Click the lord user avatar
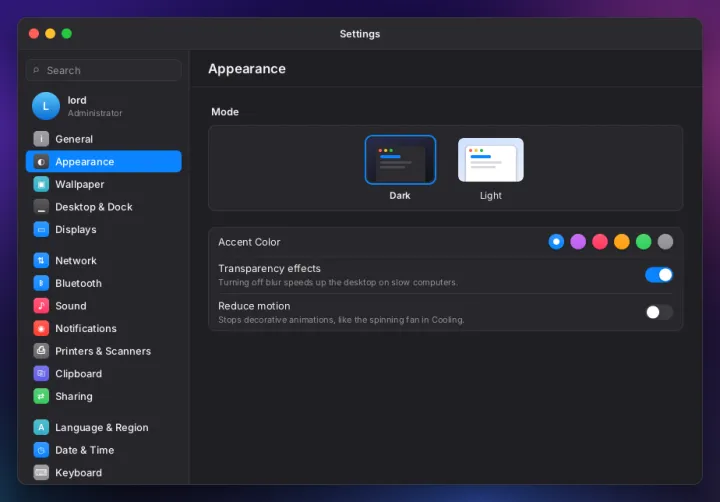720x502 pixels. pyautogui.click(x=45, y=106)
